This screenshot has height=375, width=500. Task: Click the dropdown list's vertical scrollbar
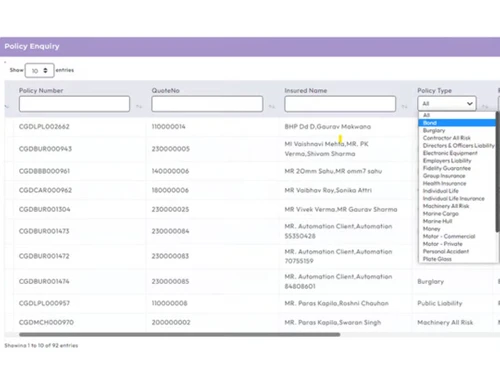click(x=498, y=172)
